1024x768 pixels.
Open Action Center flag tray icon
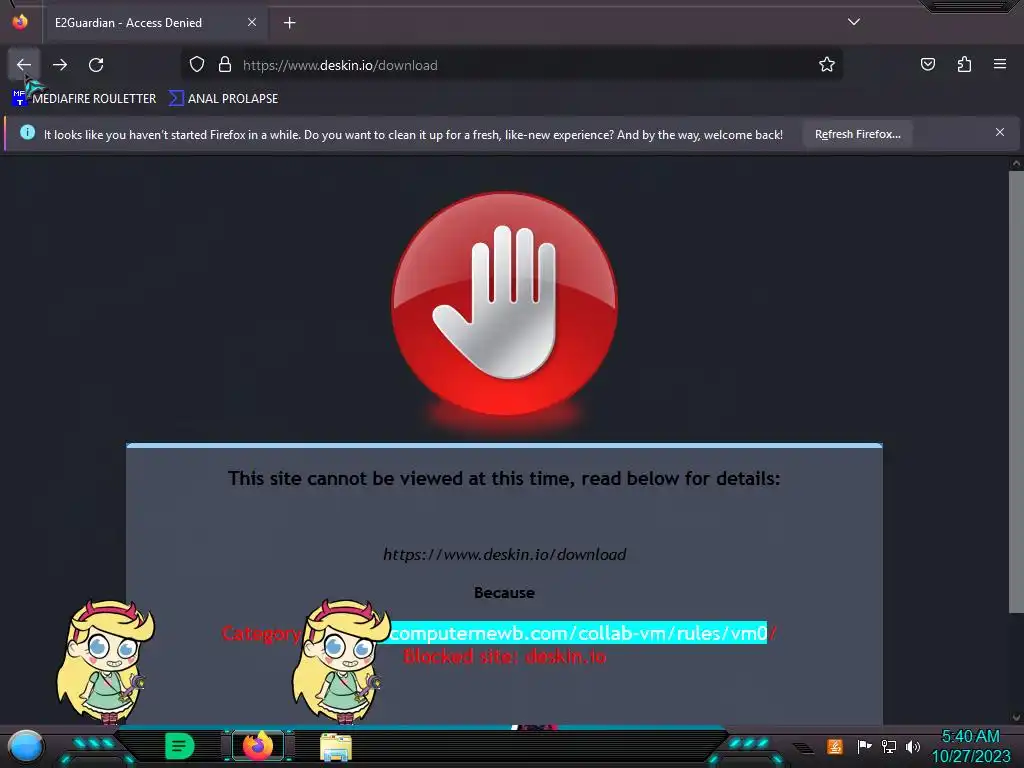(x=864, y=746)
